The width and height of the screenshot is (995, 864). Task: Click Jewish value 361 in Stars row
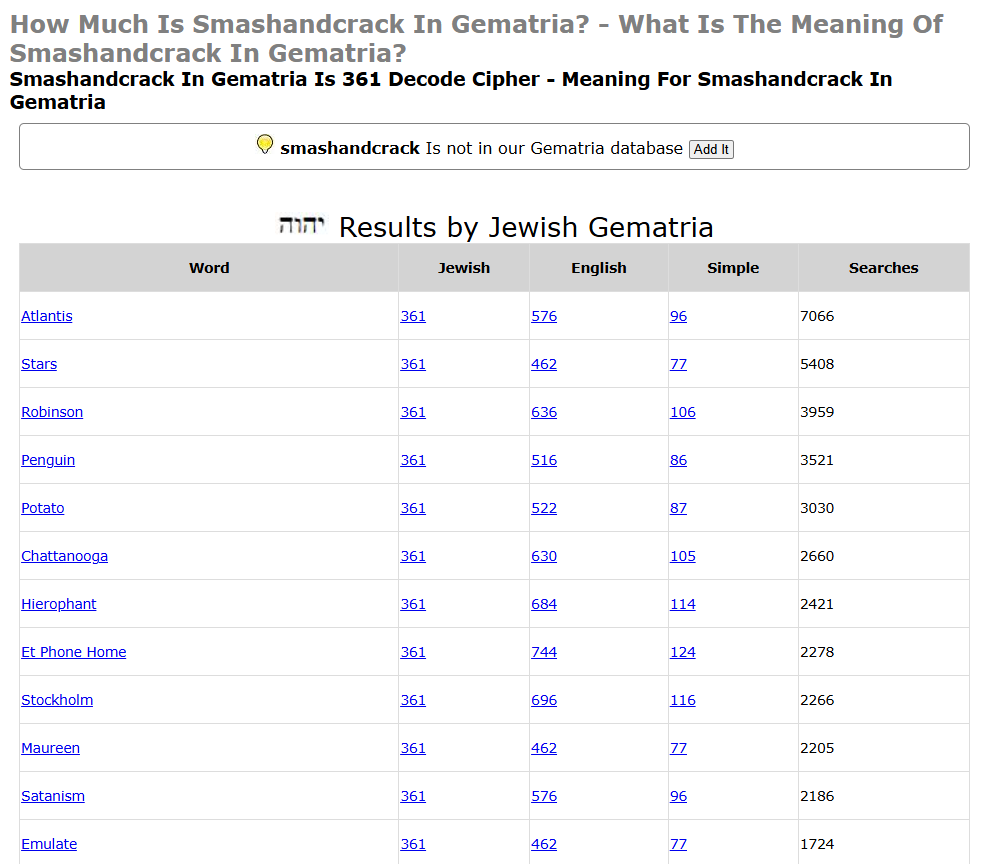click(x=413, y=364)
